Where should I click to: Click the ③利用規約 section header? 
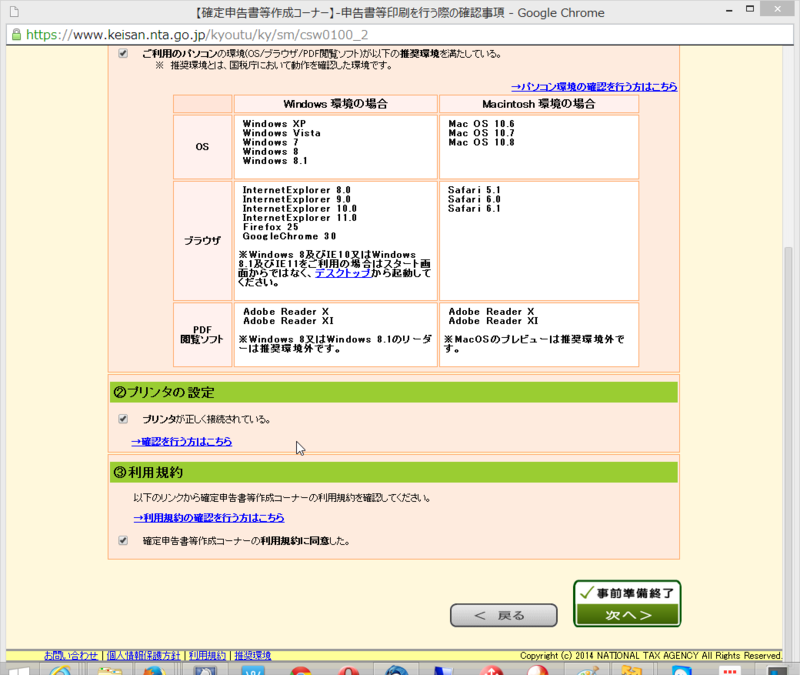[394, 472]
